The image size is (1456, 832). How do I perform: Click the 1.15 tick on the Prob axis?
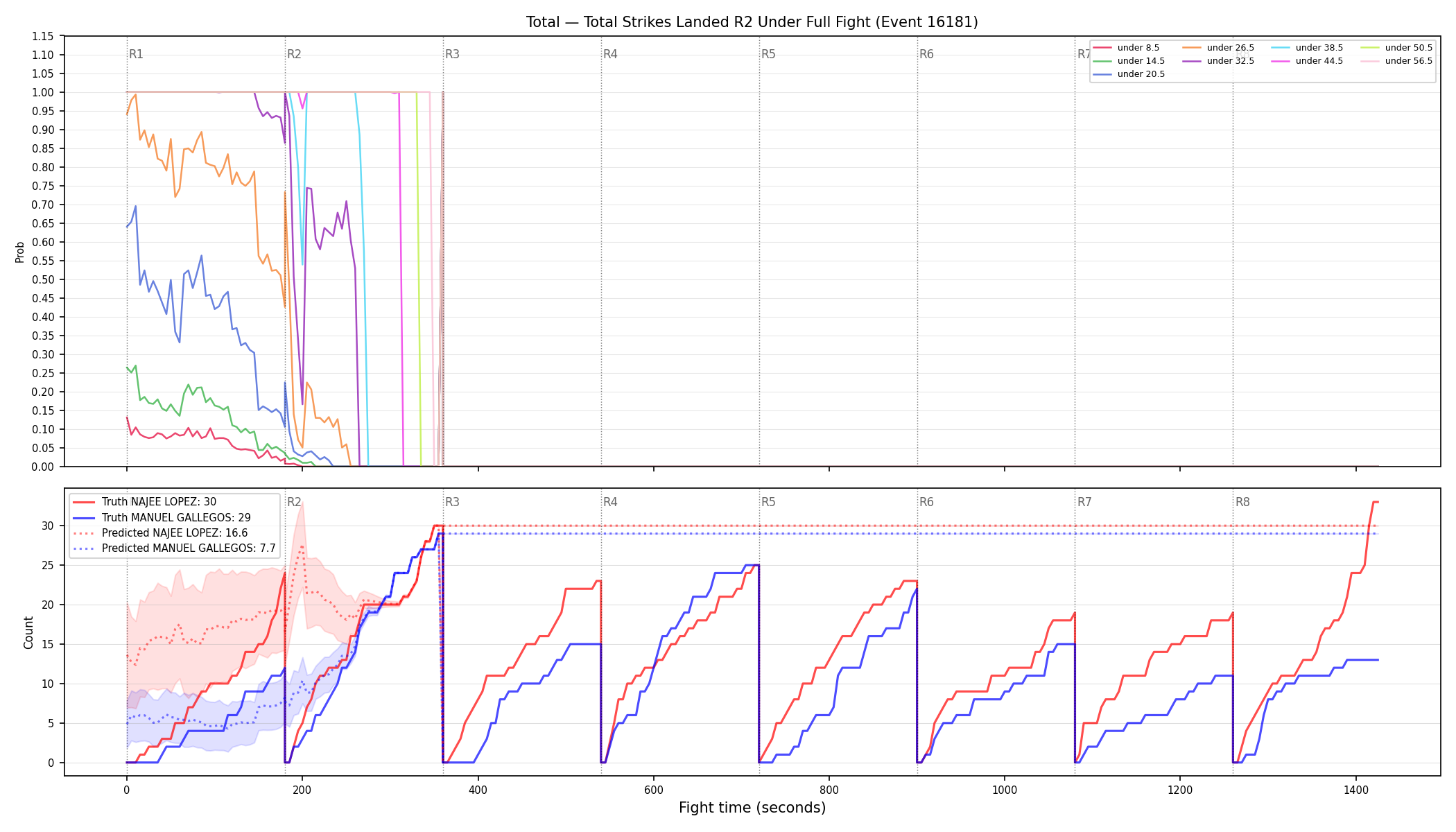[43, 36]
